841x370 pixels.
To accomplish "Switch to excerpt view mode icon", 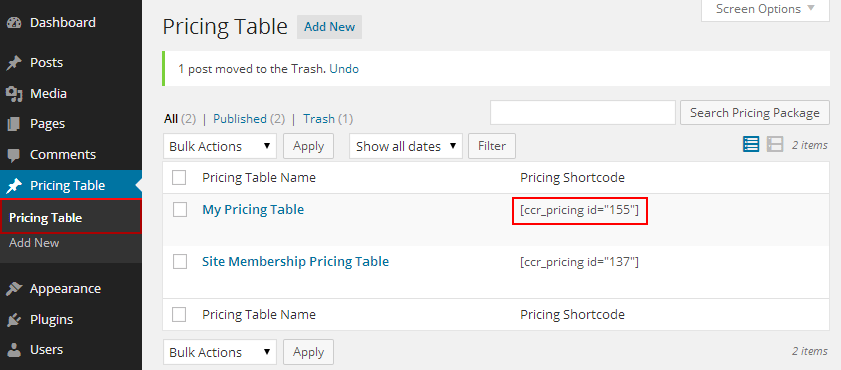I will tap(775, 144).
